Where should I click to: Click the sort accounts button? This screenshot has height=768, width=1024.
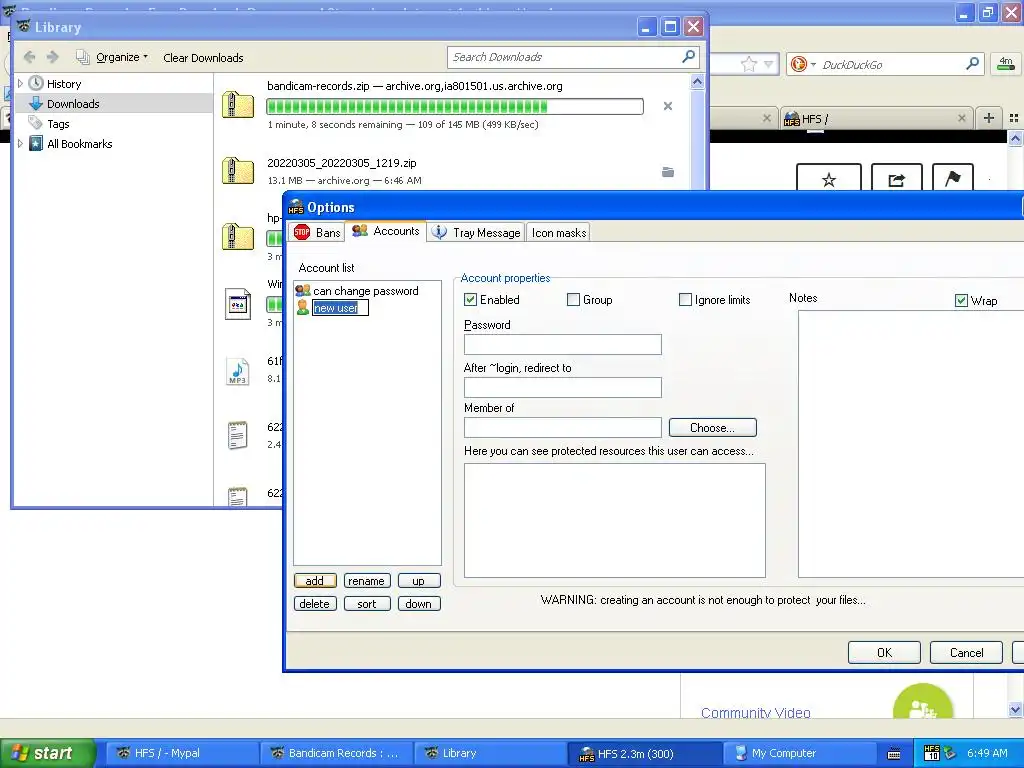click(x=366, y=603)
